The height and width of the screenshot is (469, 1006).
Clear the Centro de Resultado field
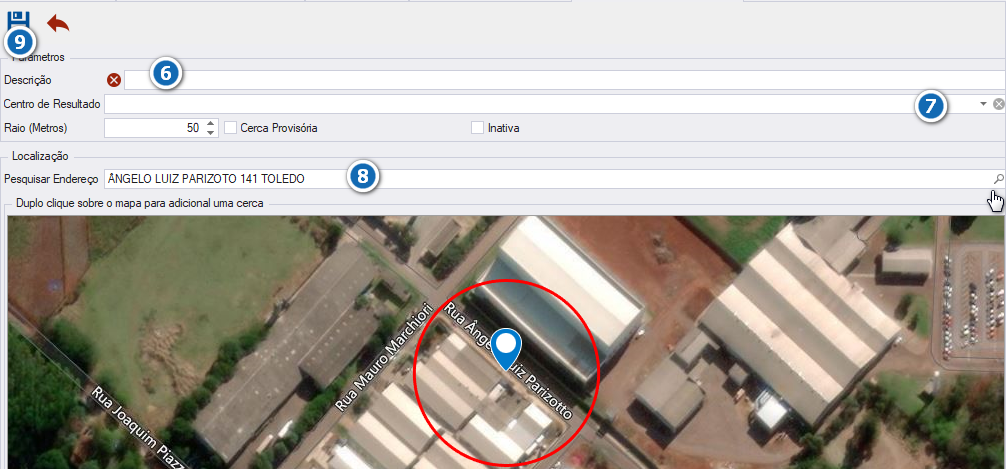point(998,104)
